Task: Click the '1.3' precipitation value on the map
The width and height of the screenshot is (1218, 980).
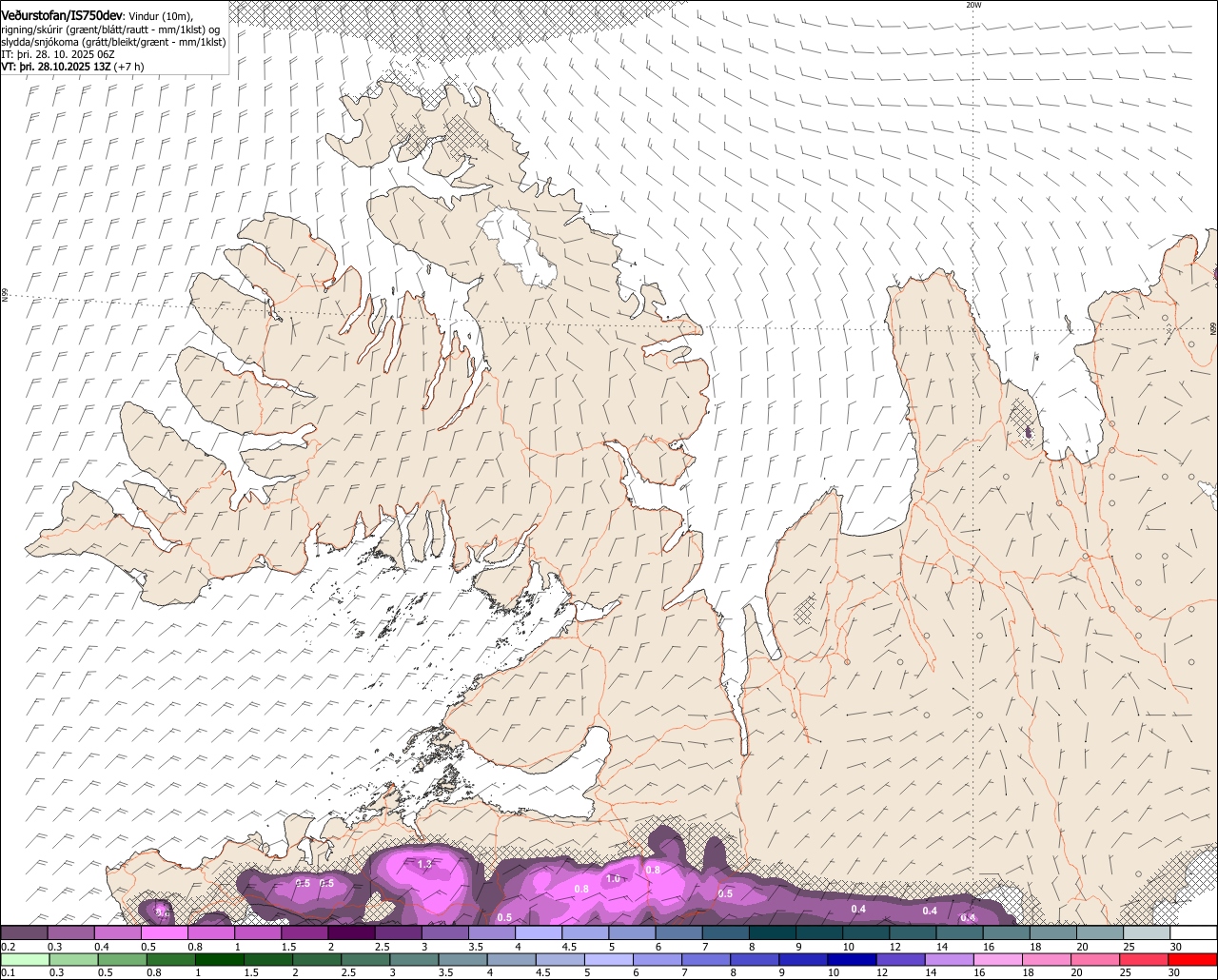Action: [425, 864]
